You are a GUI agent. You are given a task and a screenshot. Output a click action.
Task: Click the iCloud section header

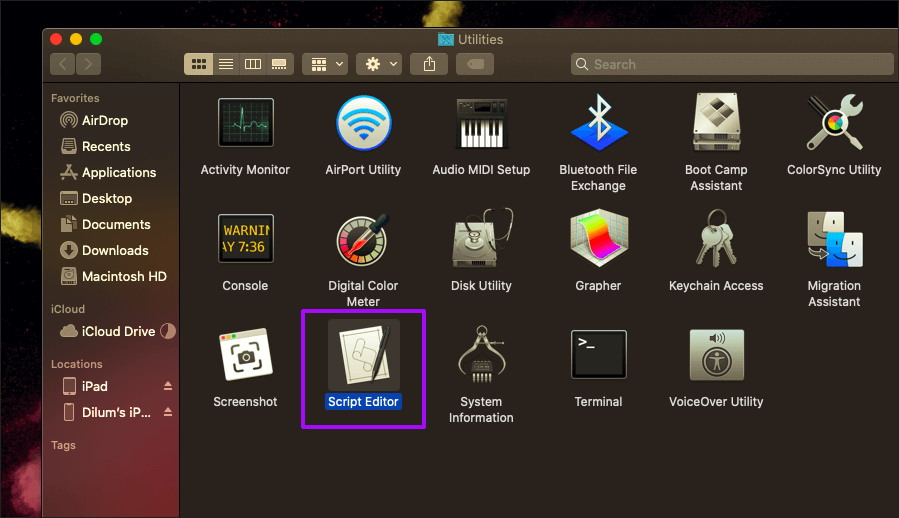[x=68, y=309]
